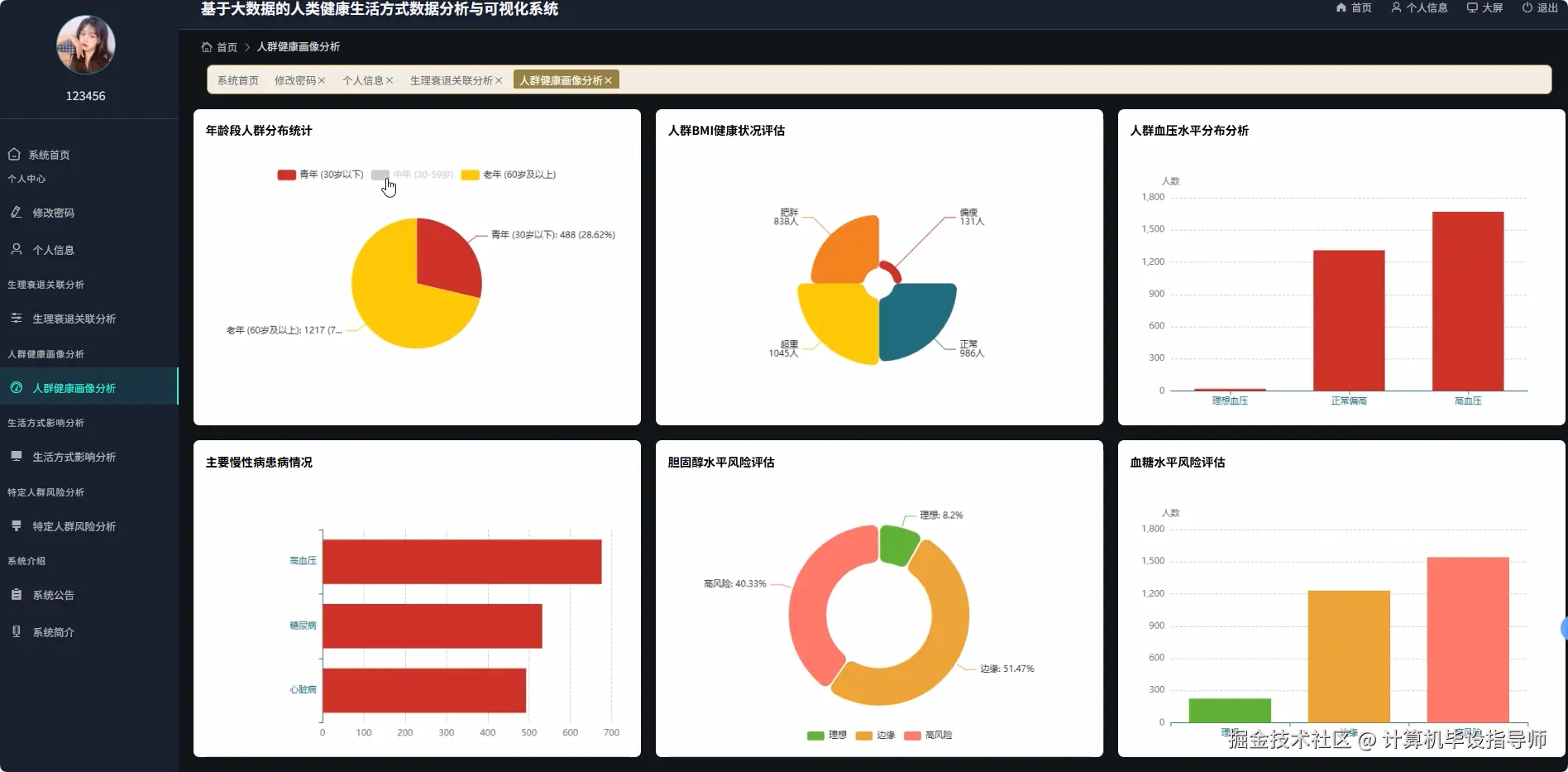
Task: Close the 生理衰退关联分析 tab
Action: (499, 80)
